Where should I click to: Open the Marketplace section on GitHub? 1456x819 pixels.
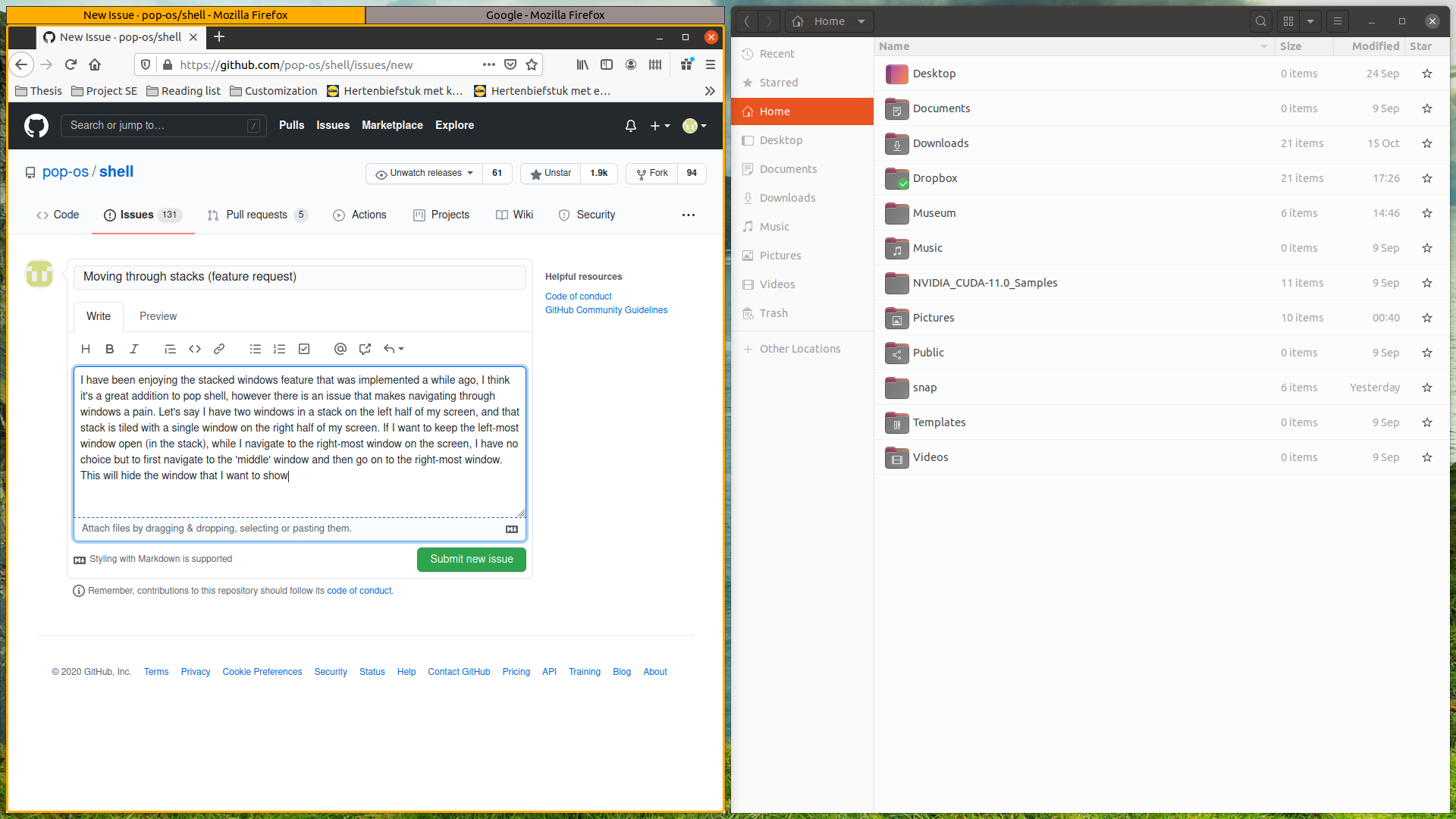click(392, 125)
